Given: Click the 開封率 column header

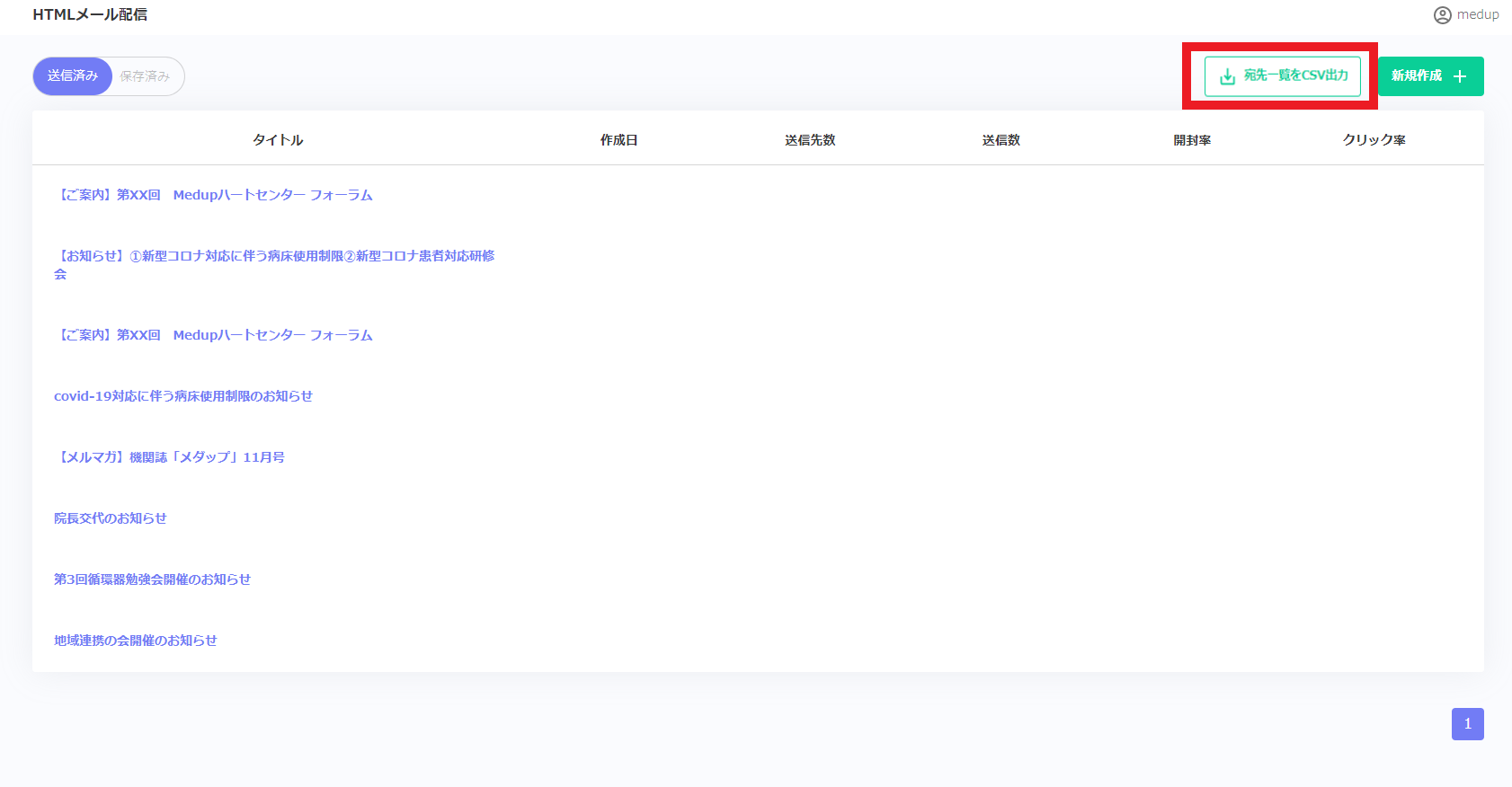Looking at the screenshot, I should [x=1192, y=140].
